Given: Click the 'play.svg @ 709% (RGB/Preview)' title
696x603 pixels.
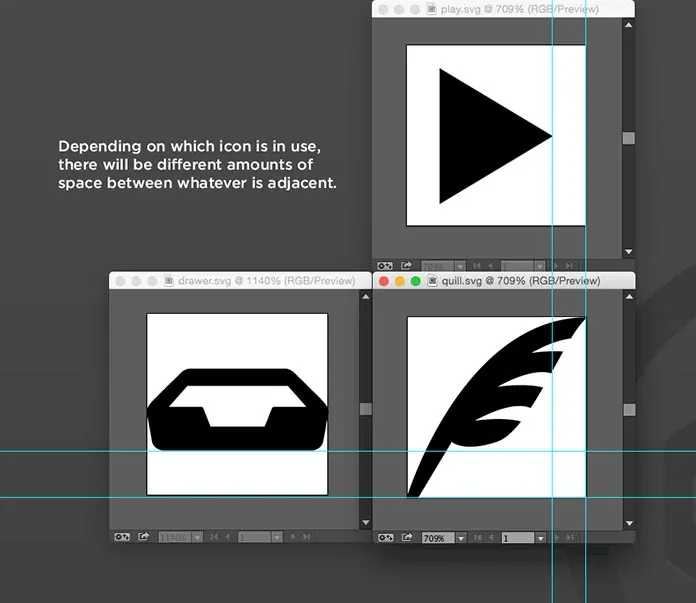Looking at the screenshot, I should point(520,9).
